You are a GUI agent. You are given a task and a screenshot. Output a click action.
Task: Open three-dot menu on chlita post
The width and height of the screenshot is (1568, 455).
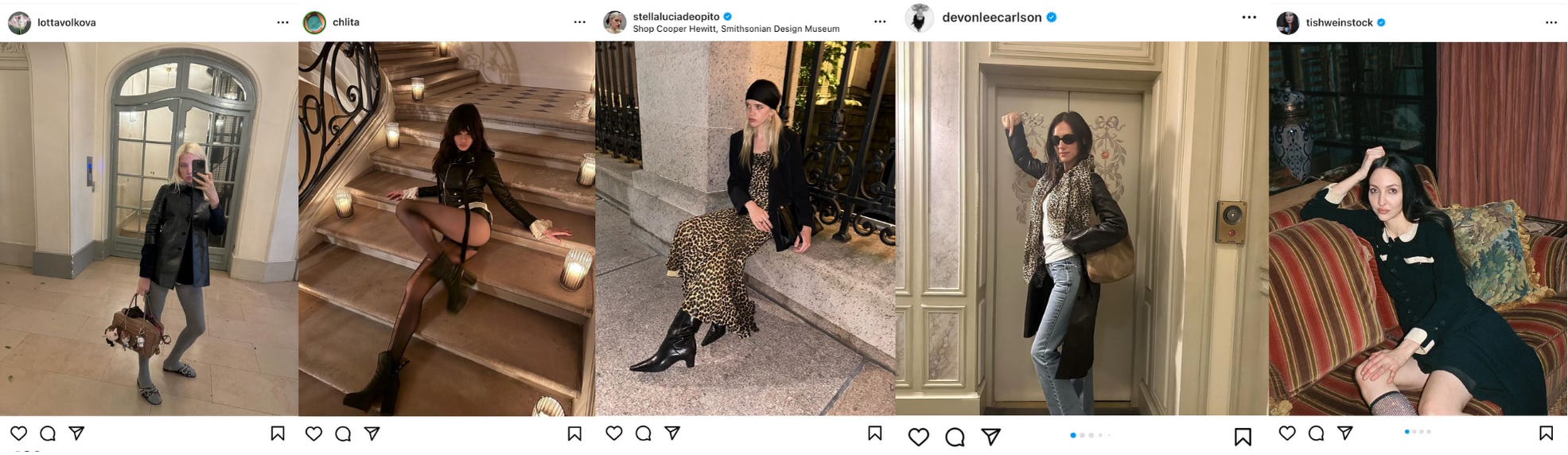point(580,22)
